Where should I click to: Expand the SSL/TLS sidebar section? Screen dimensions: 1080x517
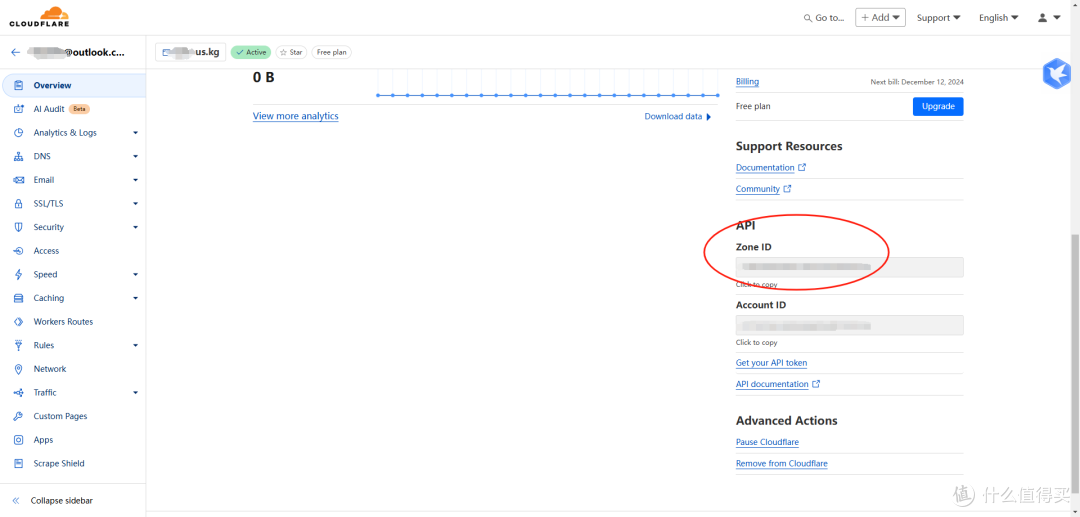[x=135, y=204]
